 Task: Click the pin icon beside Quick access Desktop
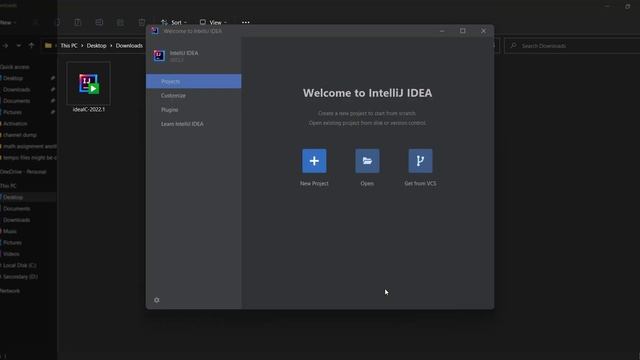click(53, 78)
